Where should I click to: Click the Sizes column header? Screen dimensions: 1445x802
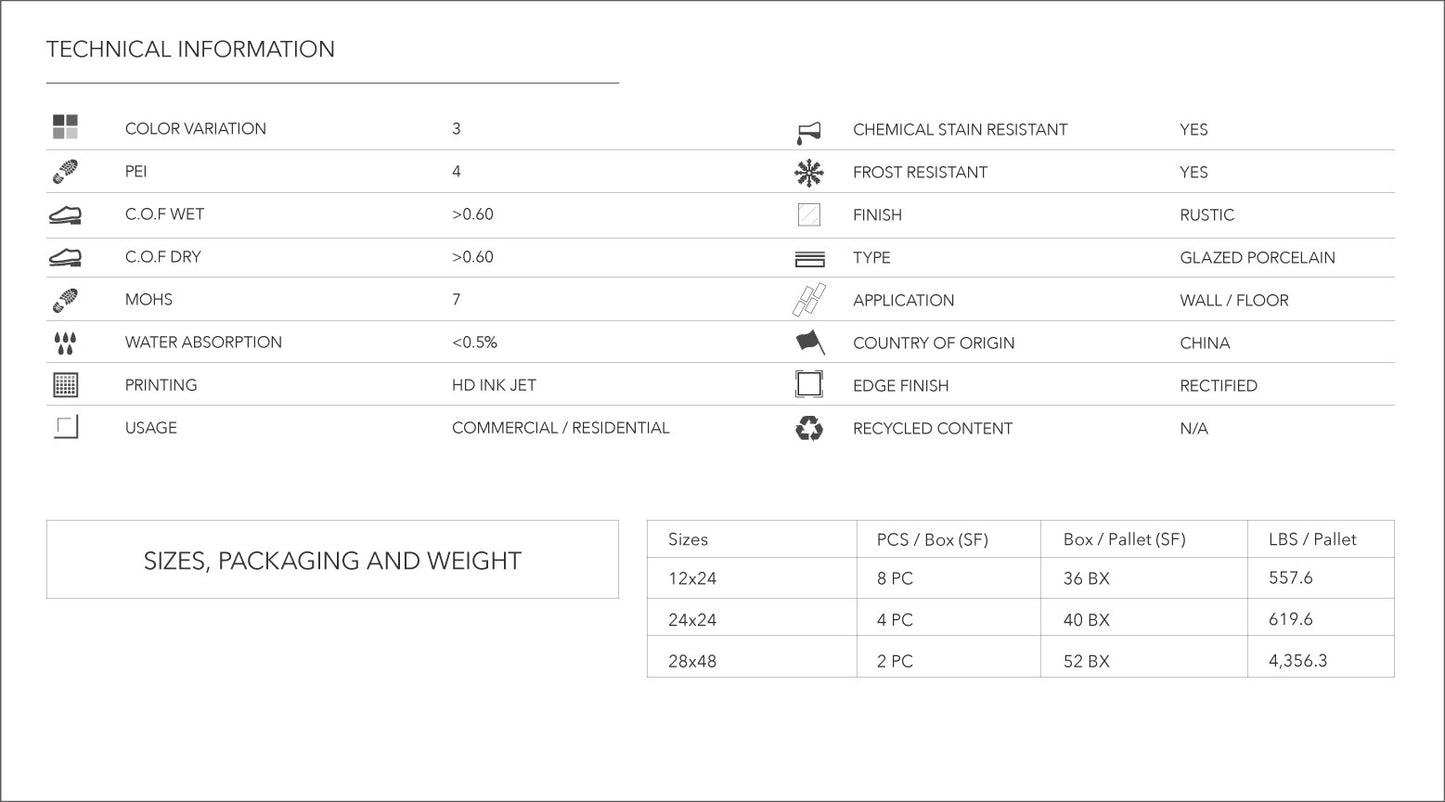tap(688, 539)
